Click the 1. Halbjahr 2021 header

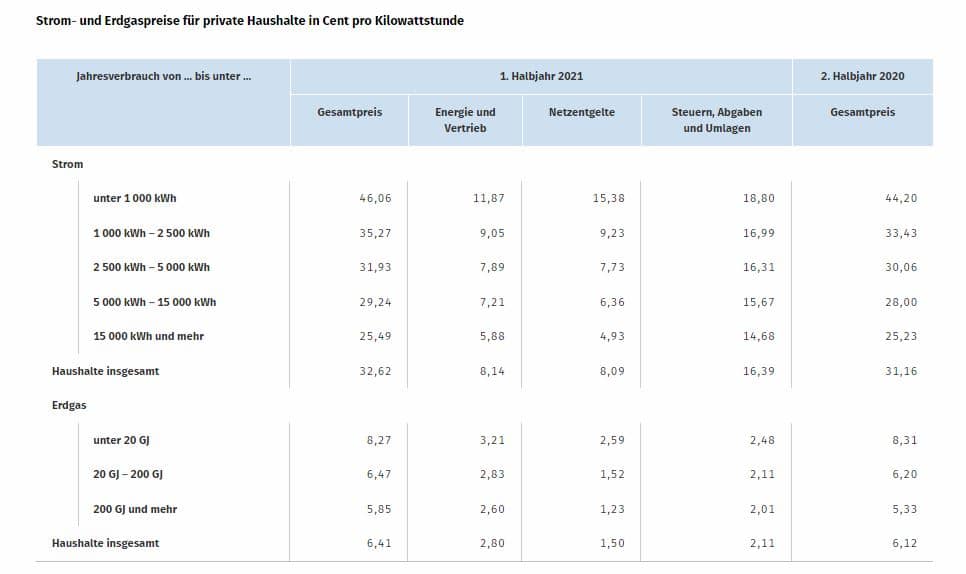pyautogui.click(x=541, y=76)
